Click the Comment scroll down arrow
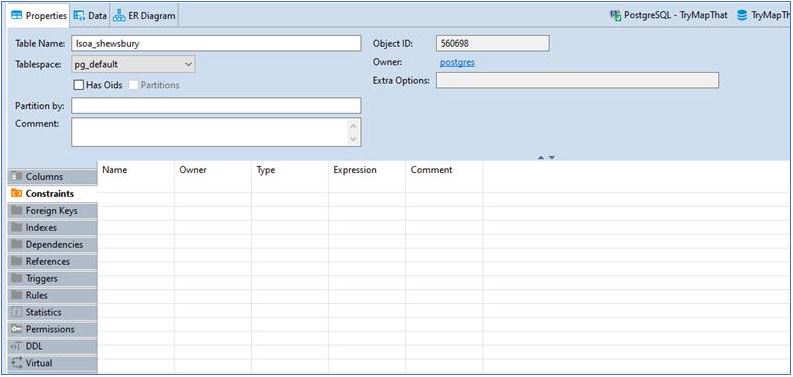793x377 pixels. click(x=354, y=139)
